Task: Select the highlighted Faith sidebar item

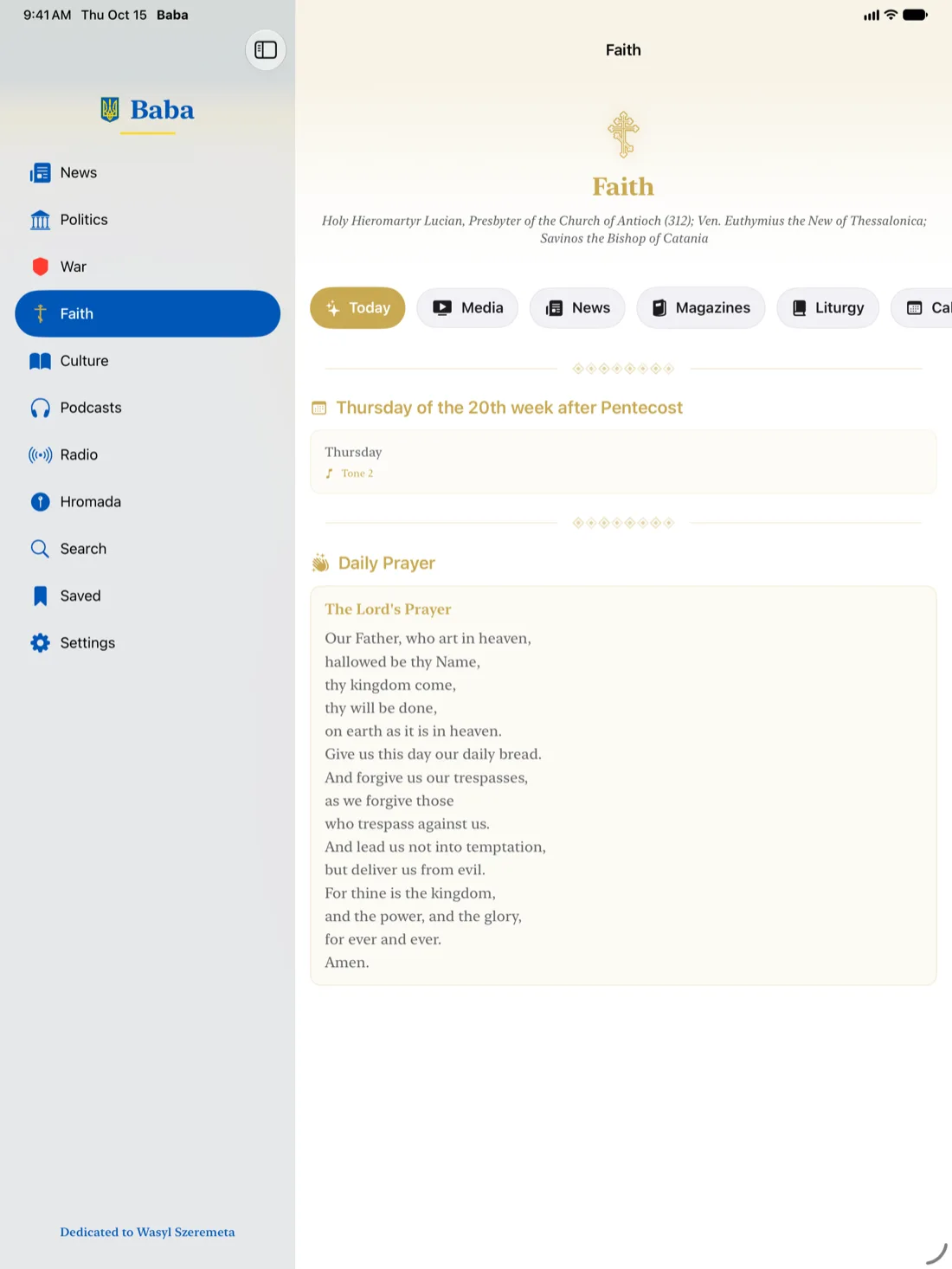Action: coord(148,313)
